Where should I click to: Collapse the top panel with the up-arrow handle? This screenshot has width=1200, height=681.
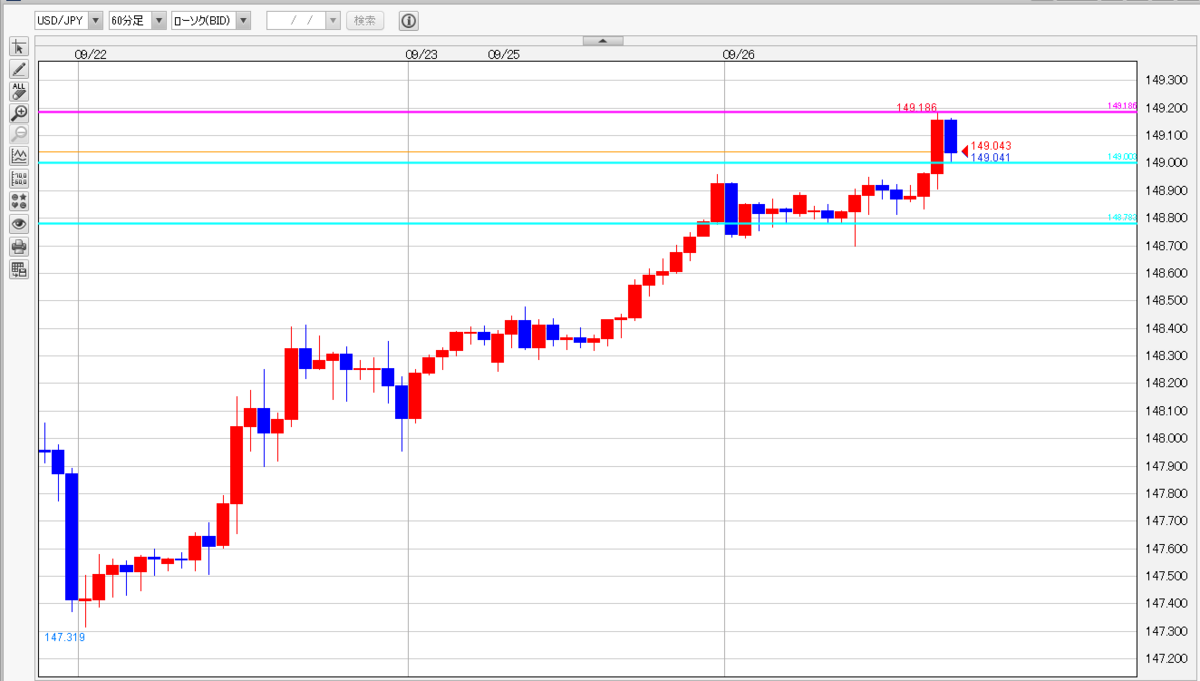pyautogui.click(x=603, y=41)
